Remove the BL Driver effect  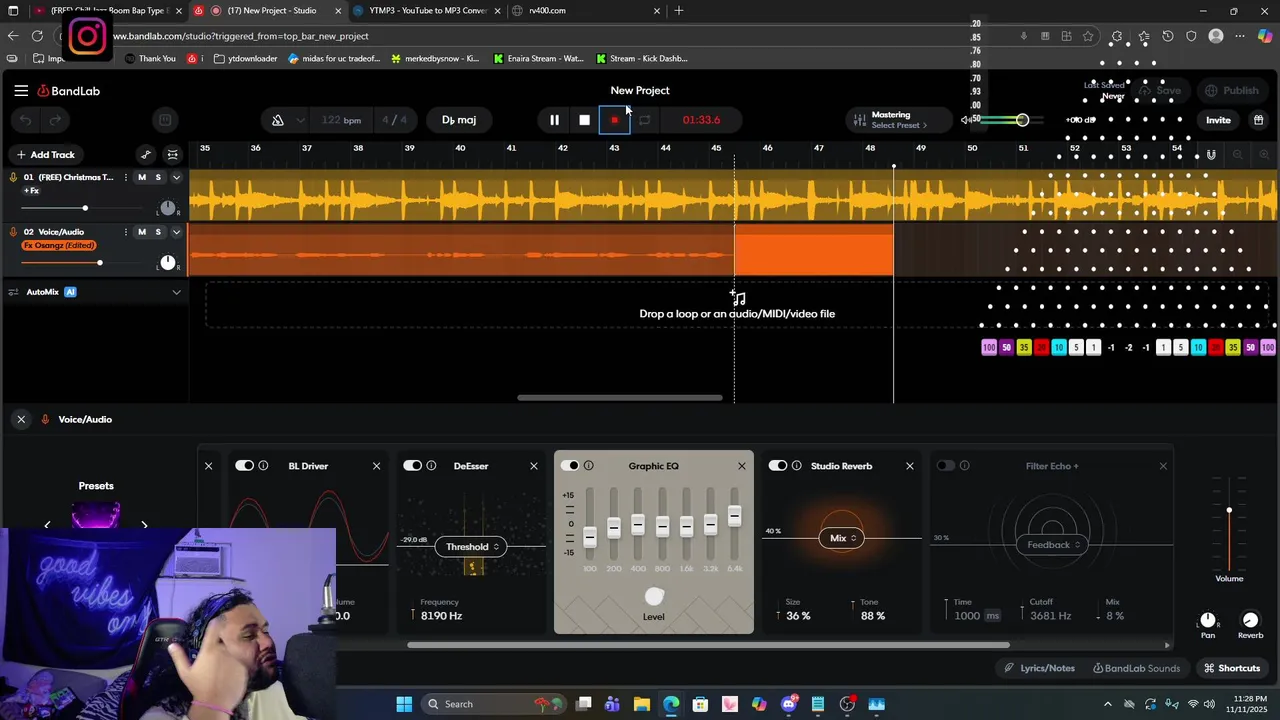coord(376,466)
